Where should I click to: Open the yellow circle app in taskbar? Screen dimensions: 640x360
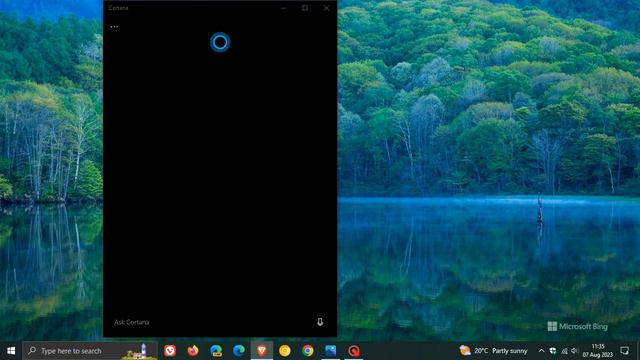coord(285,351)
